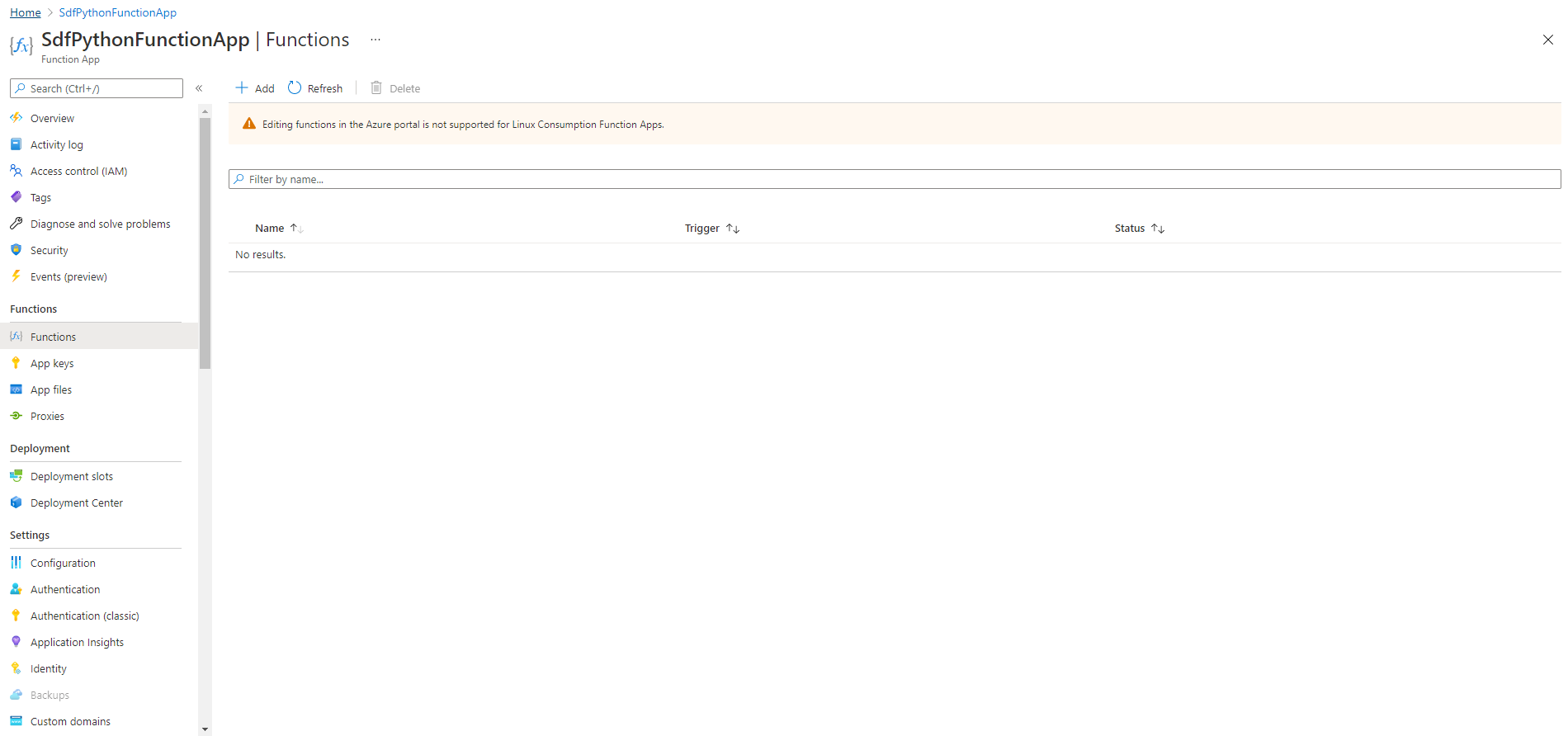
Task: Click the Access control (IAM) people icon
Action: pyautogui.click(x=16, y=171)
